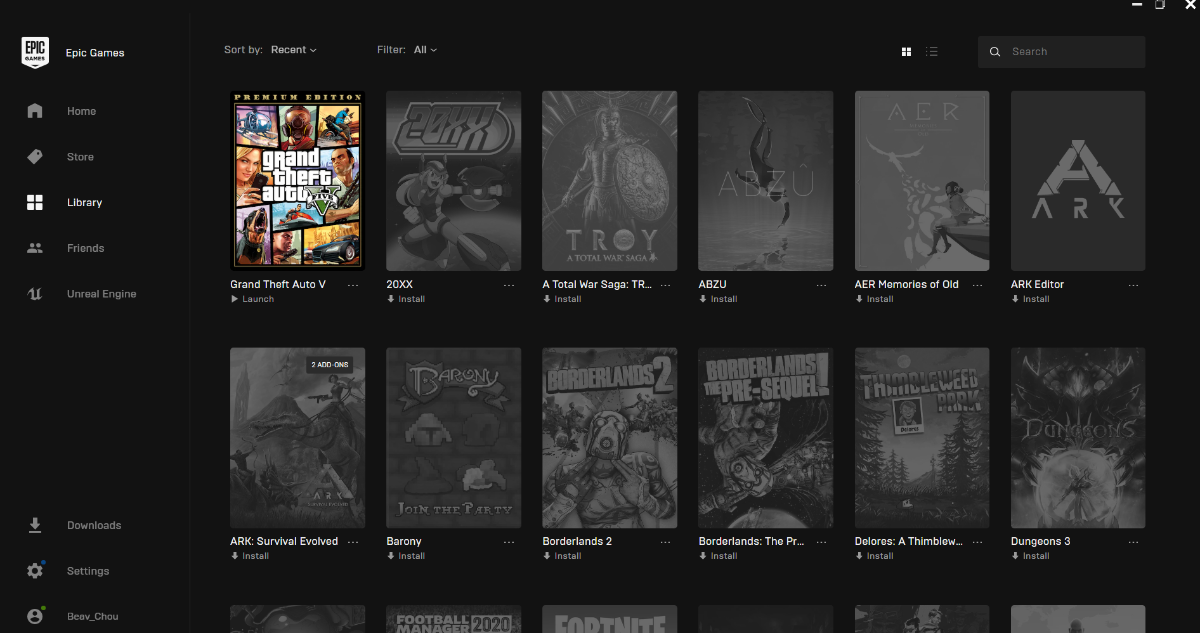Install Delores: A Thimbleweed Park game
This screenshot has height=633, width=1200.
[874, 556]
